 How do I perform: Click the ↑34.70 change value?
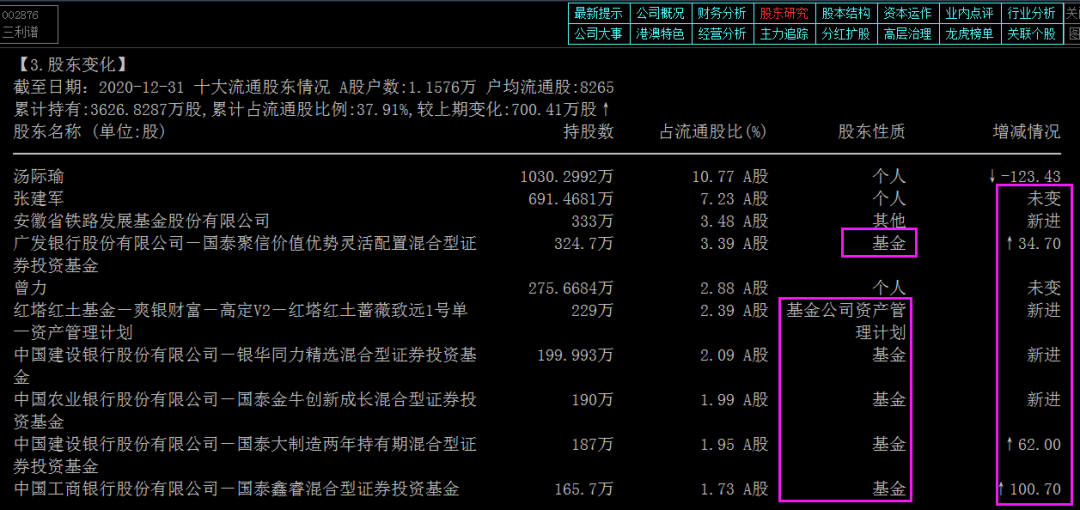[x=1032, y=243]
